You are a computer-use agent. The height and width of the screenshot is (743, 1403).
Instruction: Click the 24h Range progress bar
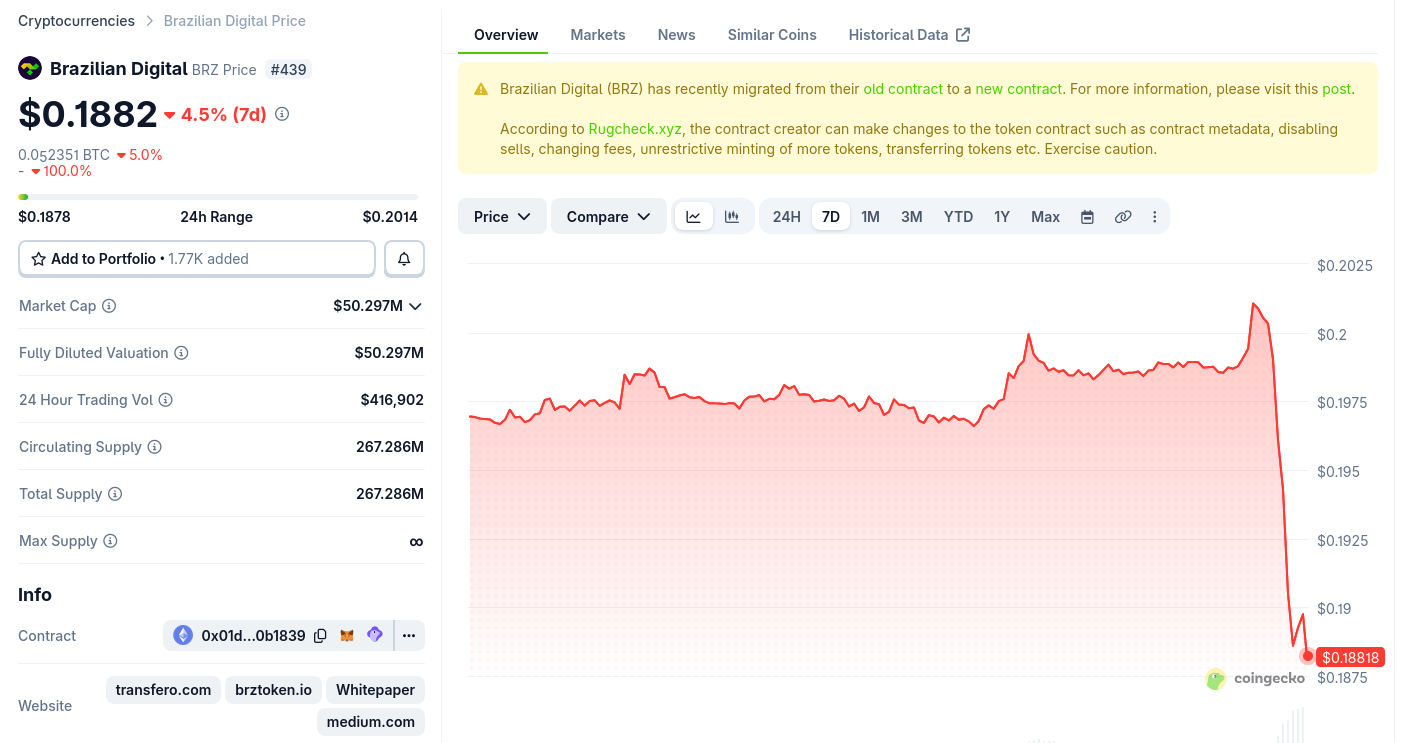[218, 197]
